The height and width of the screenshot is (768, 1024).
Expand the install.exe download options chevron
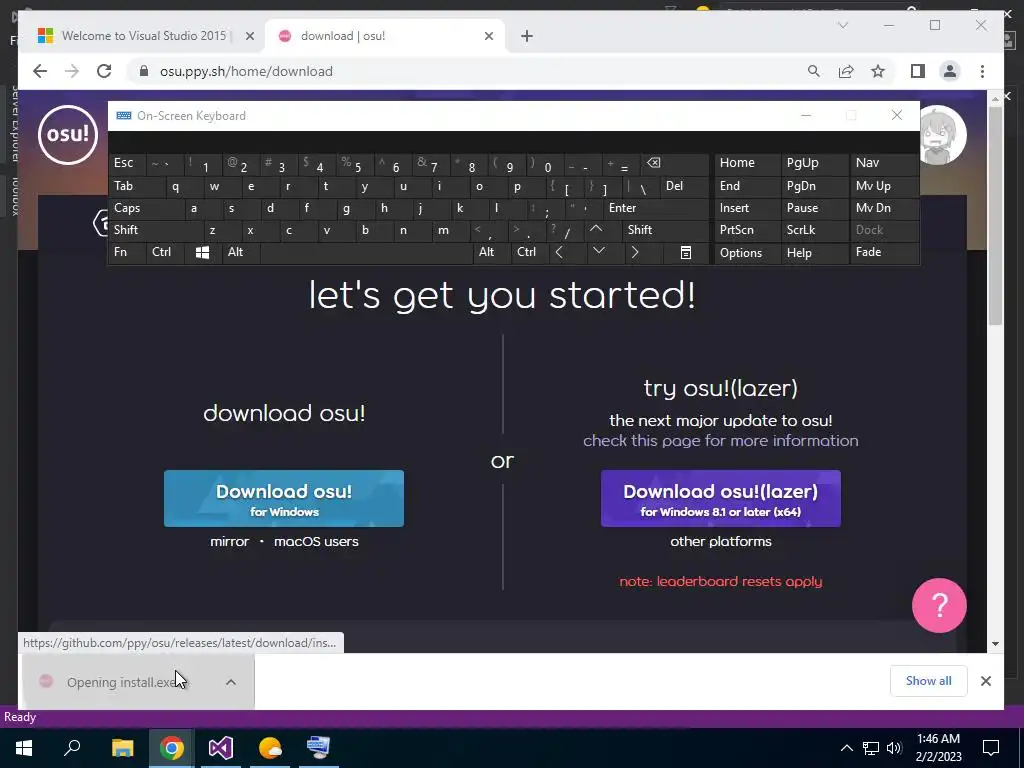click(x=231, y=682)
